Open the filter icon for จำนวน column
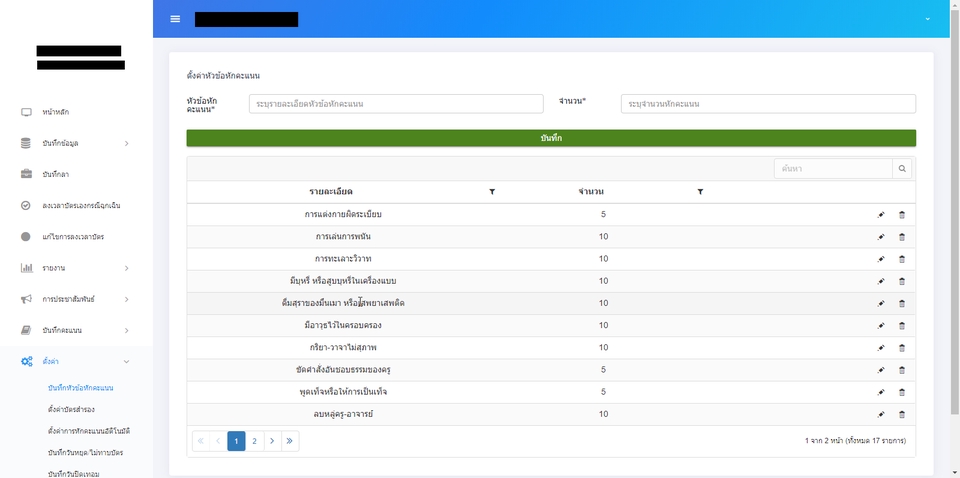Image resolution: width=960 pixels, height=478 pixels. point(700,192)
